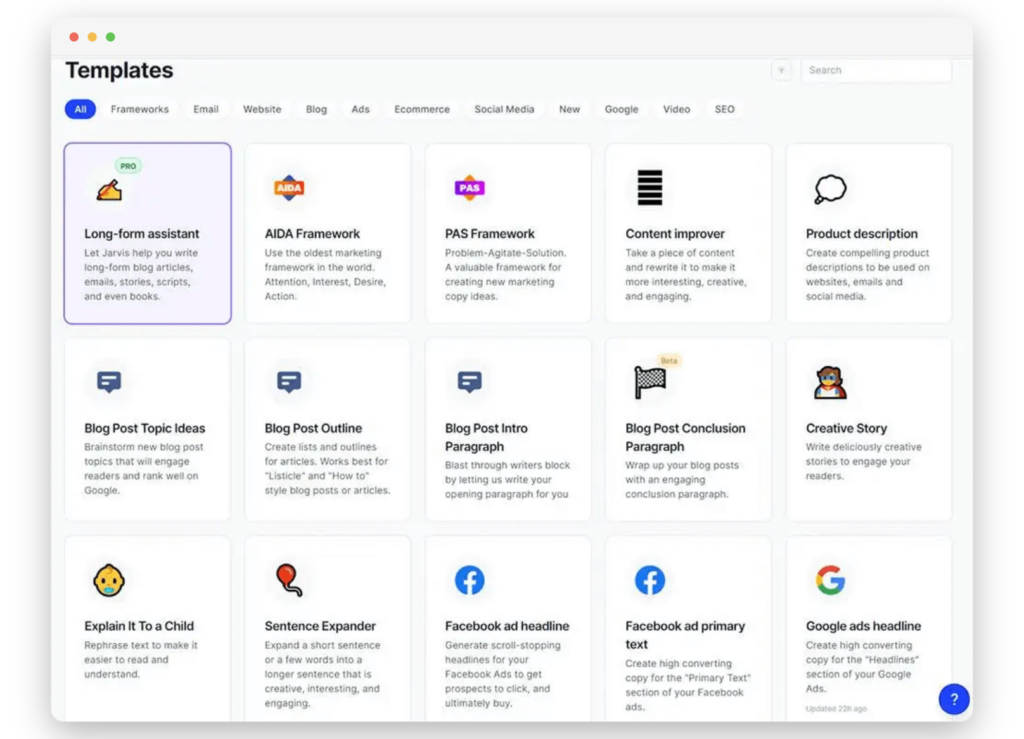1024x739 pixels.
Task: Click the AIDA Framework icon
Action: pos(289,188)
